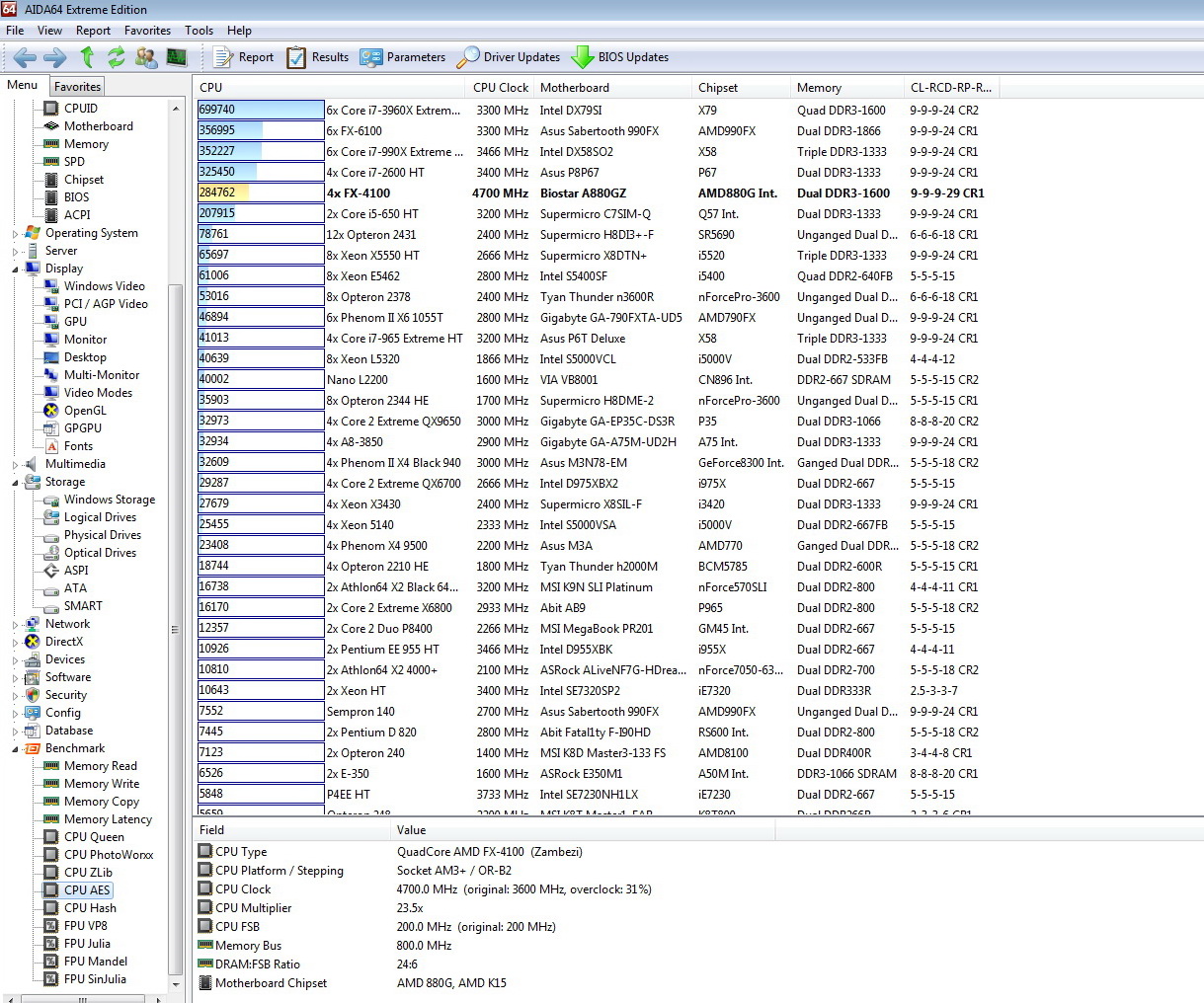Select the OpenGL item icon
The width and height of the screenshot is (1204, 1003).
pos(51,411)
